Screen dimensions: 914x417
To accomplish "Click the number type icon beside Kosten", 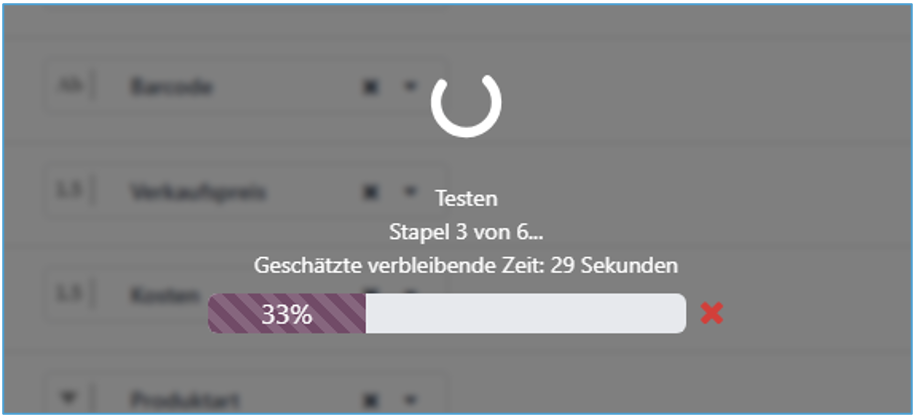I will pyautogui.click(x=68, y=295).
